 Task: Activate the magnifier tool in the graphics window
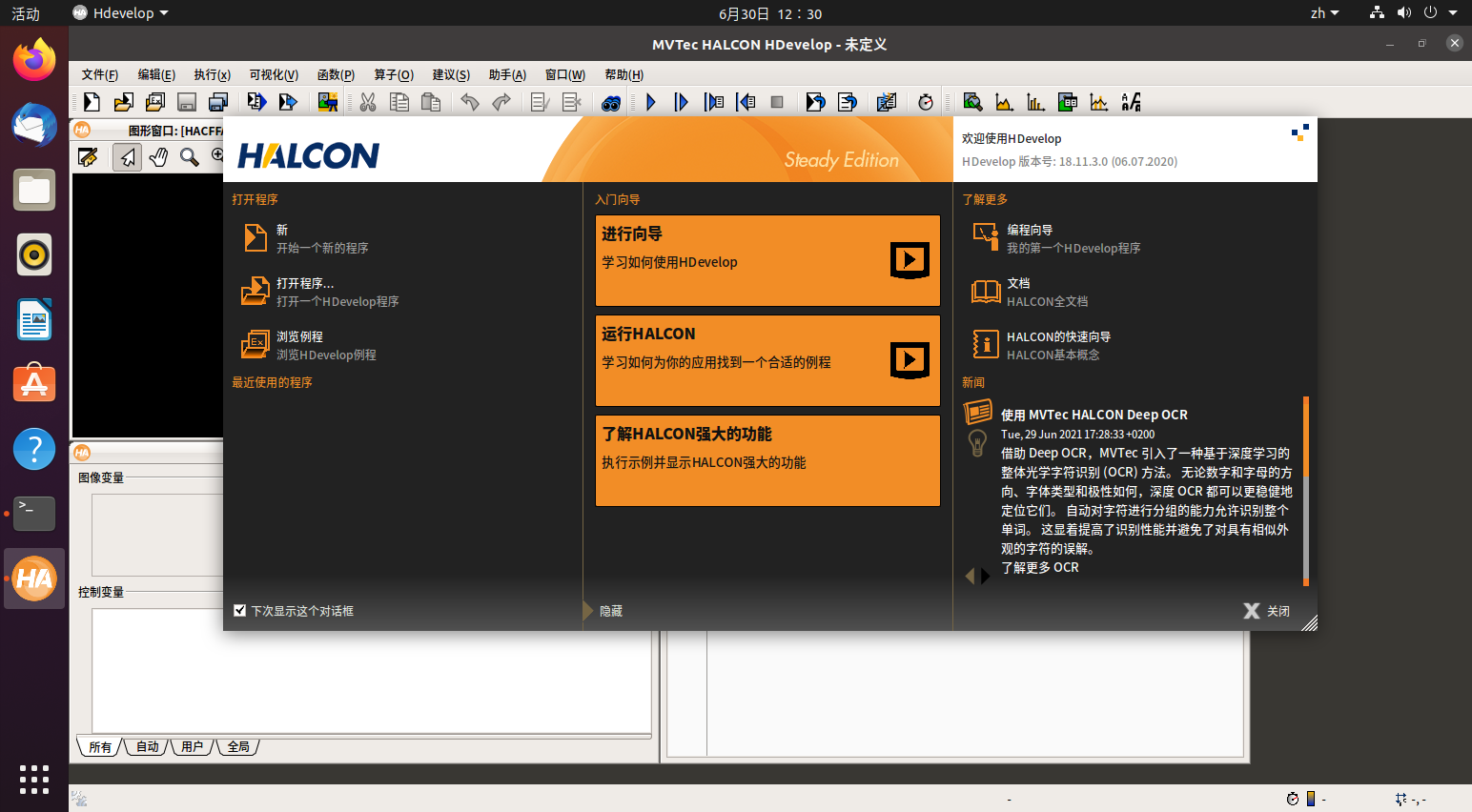(188, 157)
